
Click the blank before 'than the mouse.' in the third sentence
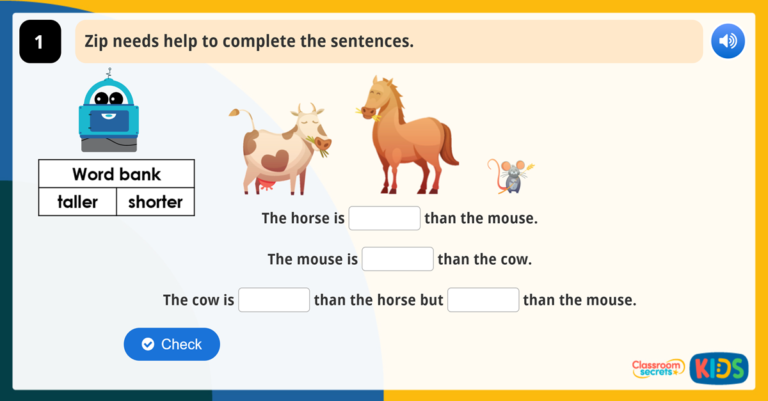coord(483,300)
